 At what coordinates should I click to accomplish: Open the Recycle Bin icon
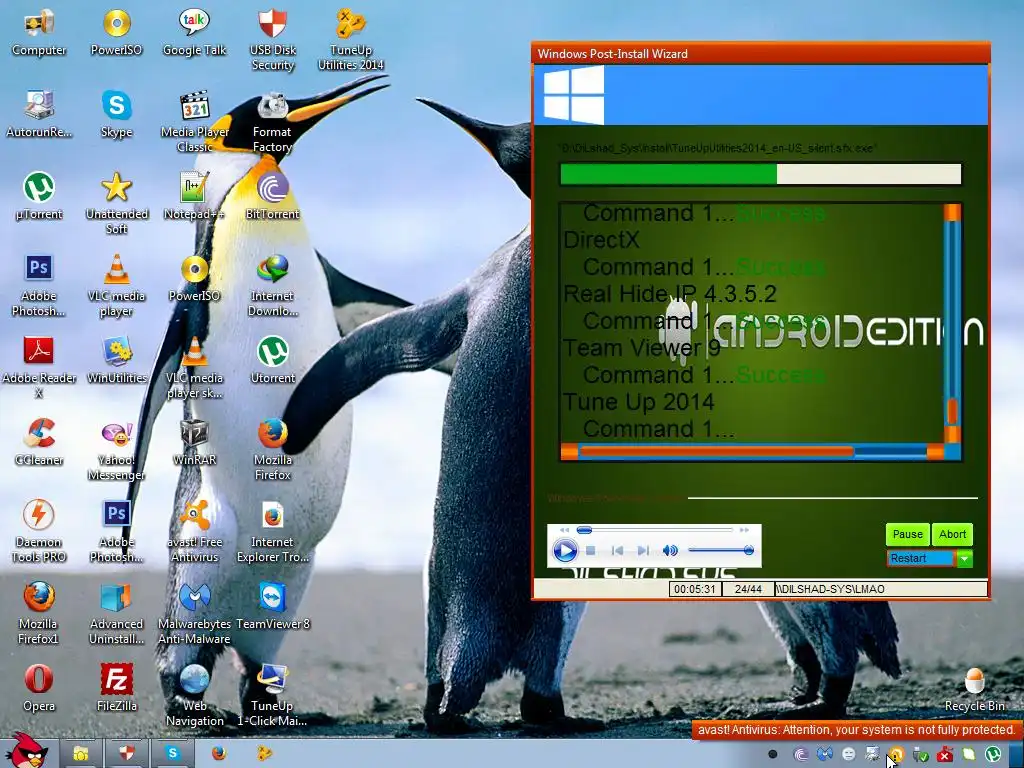[x=974, y=690]
